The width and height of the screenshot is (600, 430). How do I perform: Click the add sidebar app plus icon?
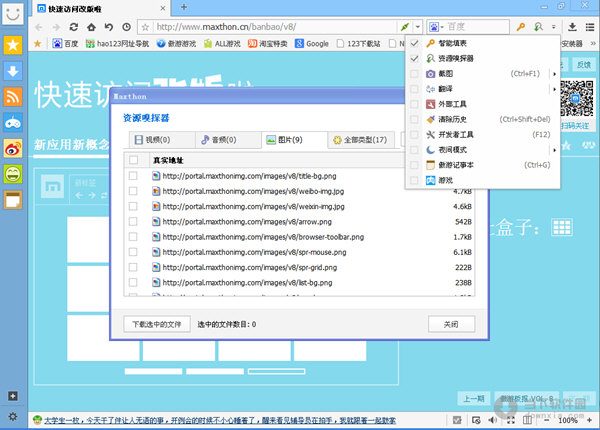(13, 396)
